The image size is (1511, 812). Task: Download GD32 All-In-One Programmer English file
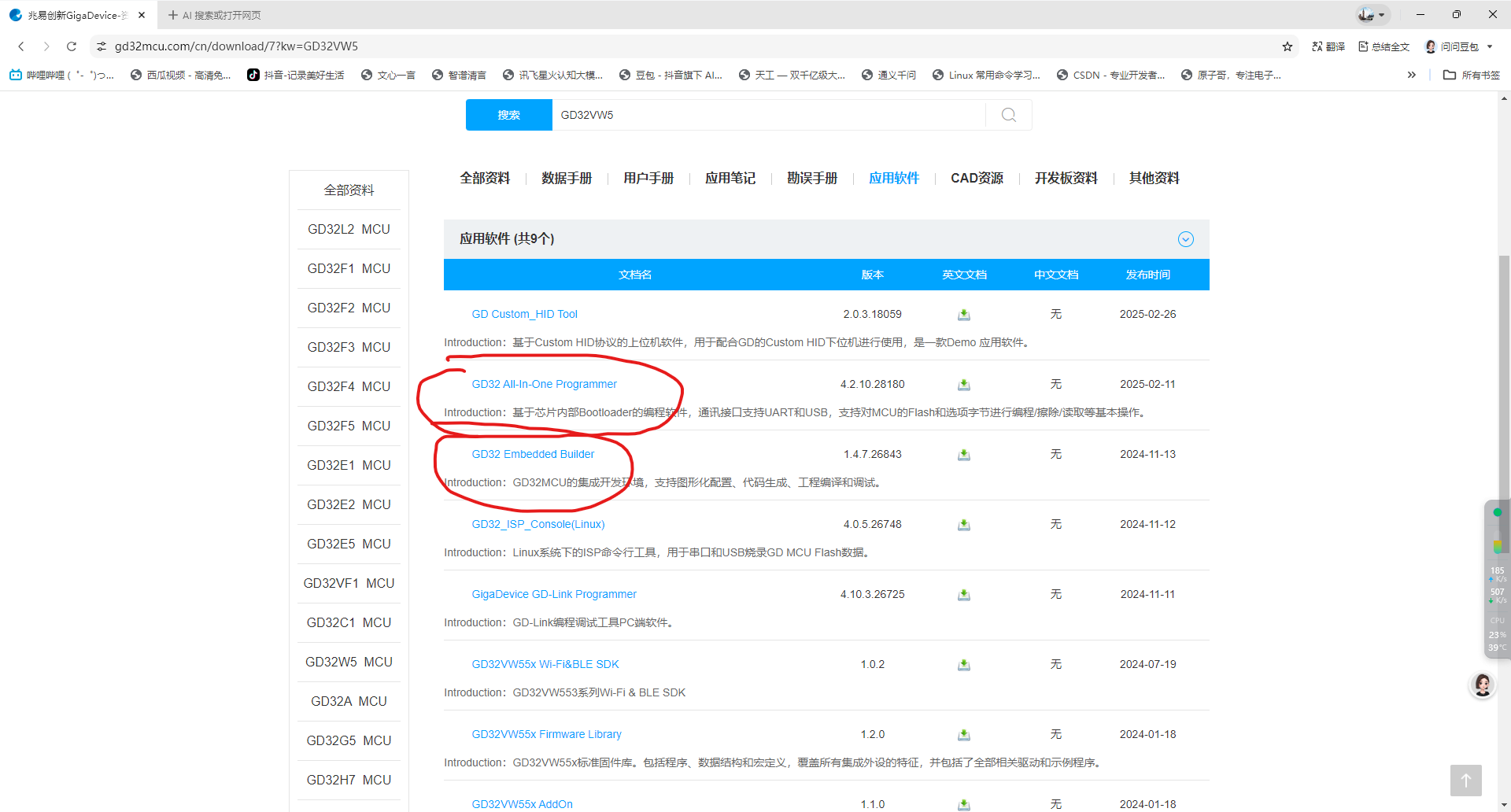[963, 385]
